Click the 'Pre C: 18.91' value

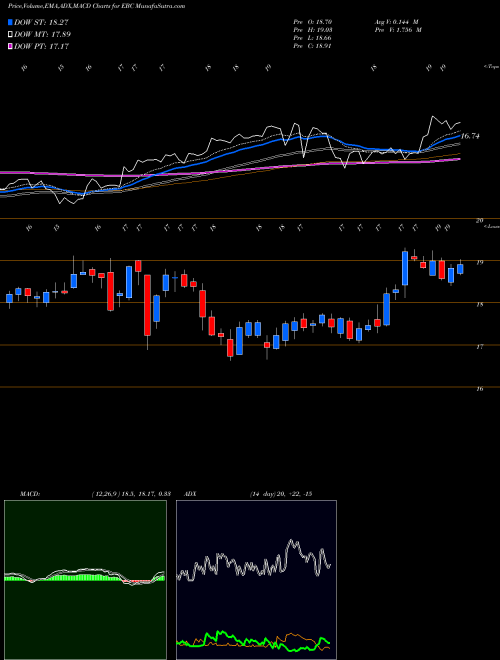313,46
